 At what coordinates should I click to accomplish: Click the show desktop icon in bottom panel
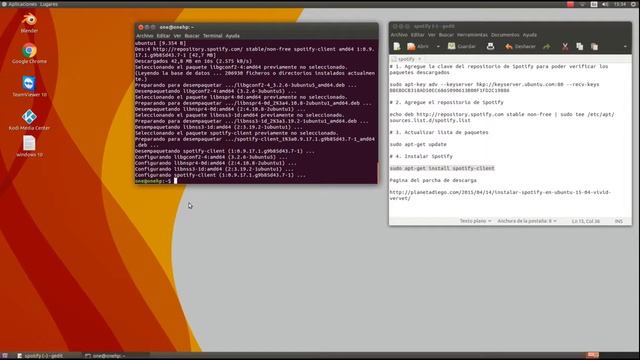click(x=5, y=356)
